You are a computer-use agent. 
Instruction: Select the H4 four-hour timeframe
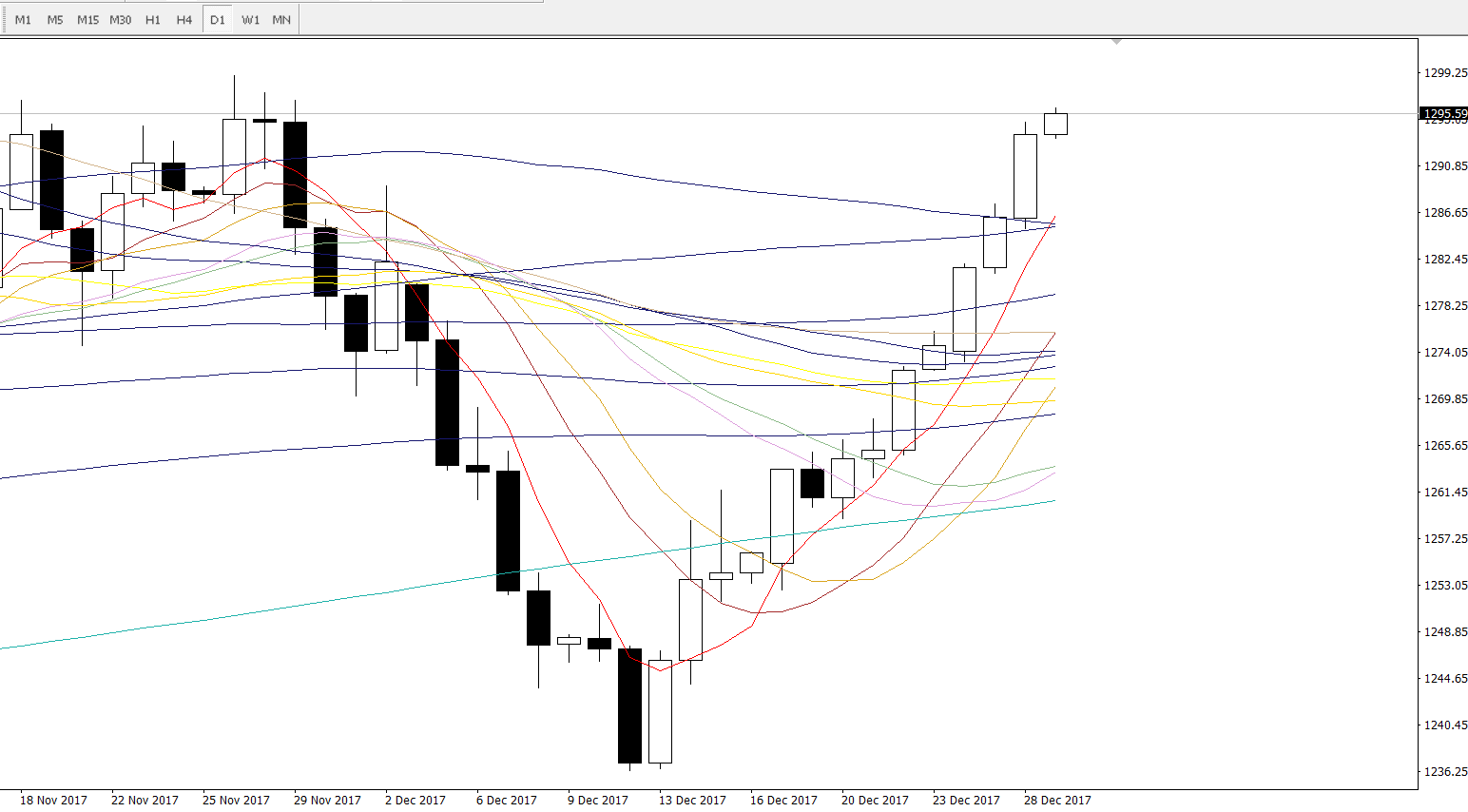point(184,20)
